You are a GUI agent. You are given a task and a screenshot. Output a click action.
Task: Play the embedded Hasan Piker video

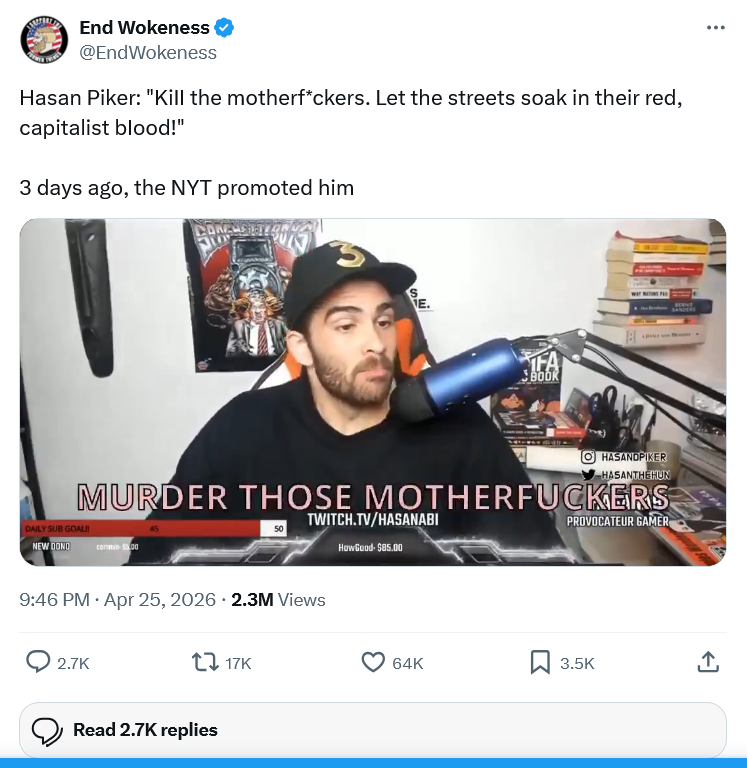pos(373,392)
